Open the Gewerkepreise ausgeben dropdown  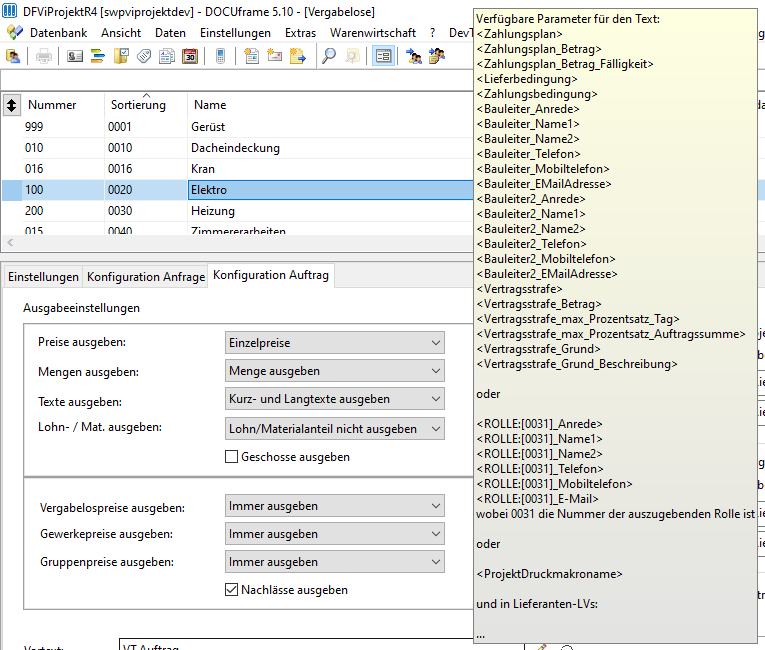335,534
